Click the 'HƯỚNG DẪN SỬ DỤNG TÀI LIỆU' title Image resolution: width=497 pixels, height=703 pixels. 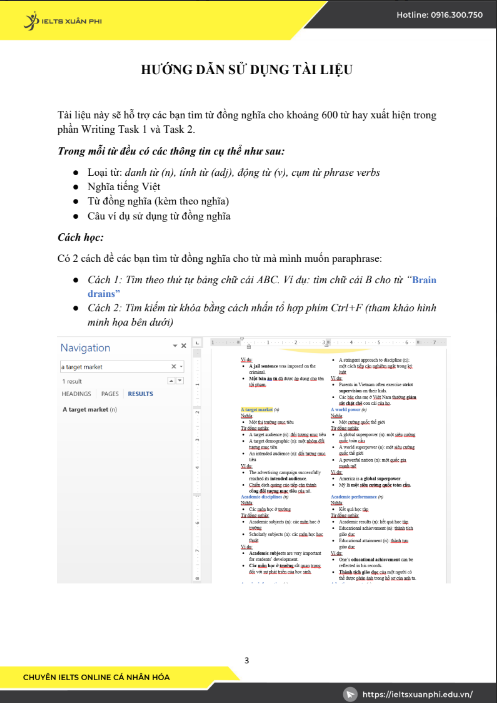[247, 70]
